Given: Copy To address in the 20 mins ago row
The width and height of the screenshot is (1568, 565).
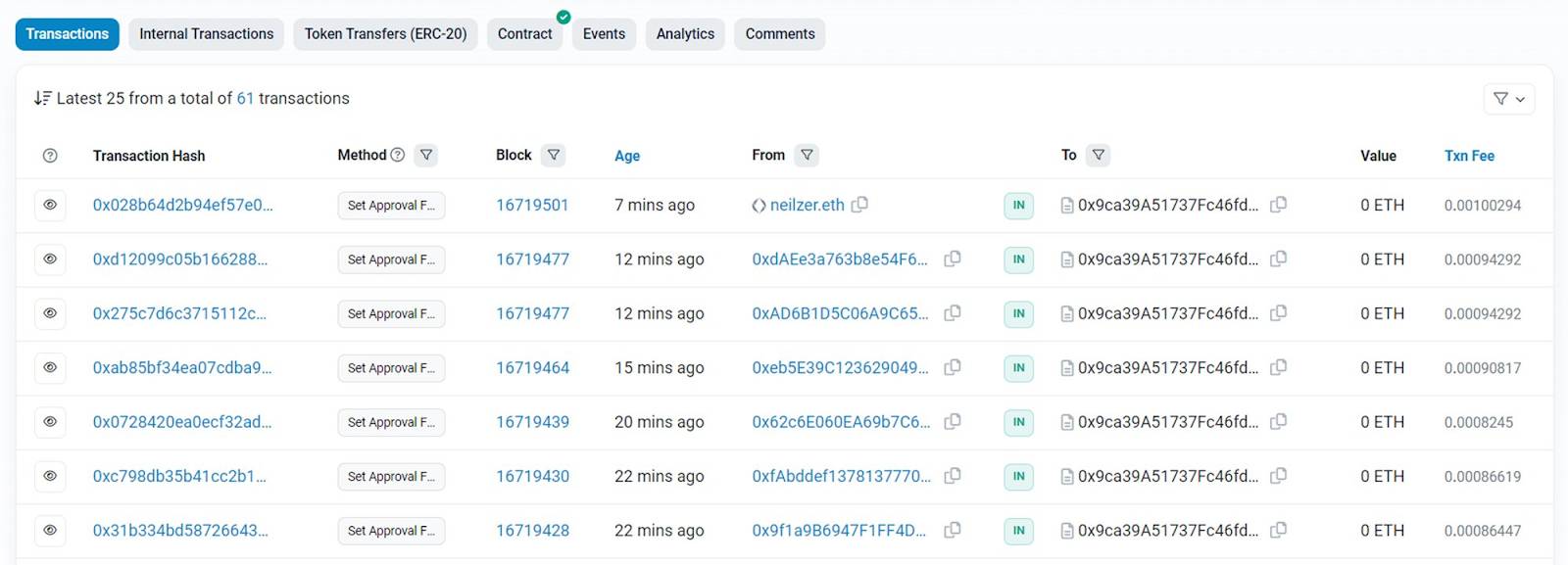Looking at the screenshot, I should (1278, 422).
